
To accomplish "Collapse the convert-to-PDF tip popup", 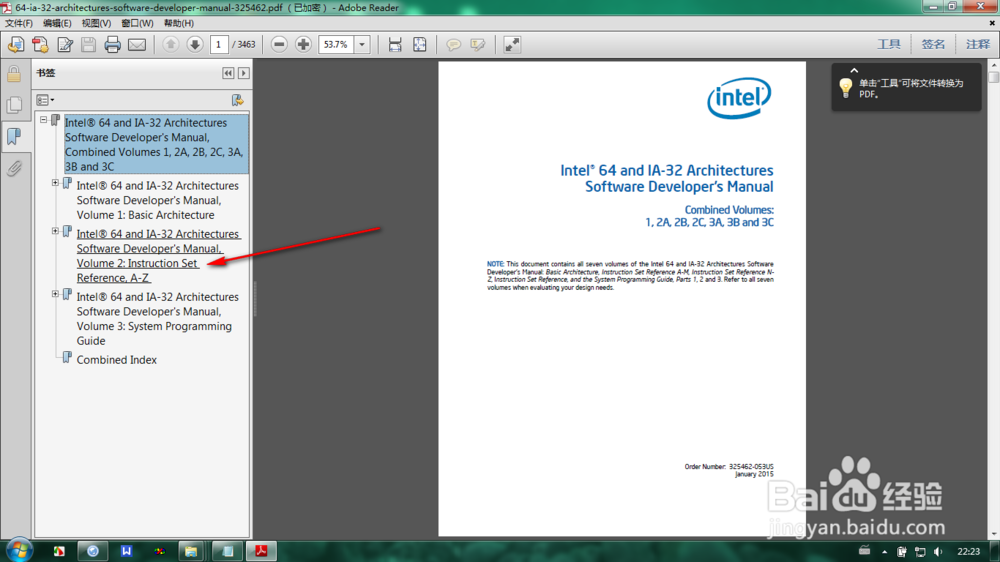I will 854,71.
